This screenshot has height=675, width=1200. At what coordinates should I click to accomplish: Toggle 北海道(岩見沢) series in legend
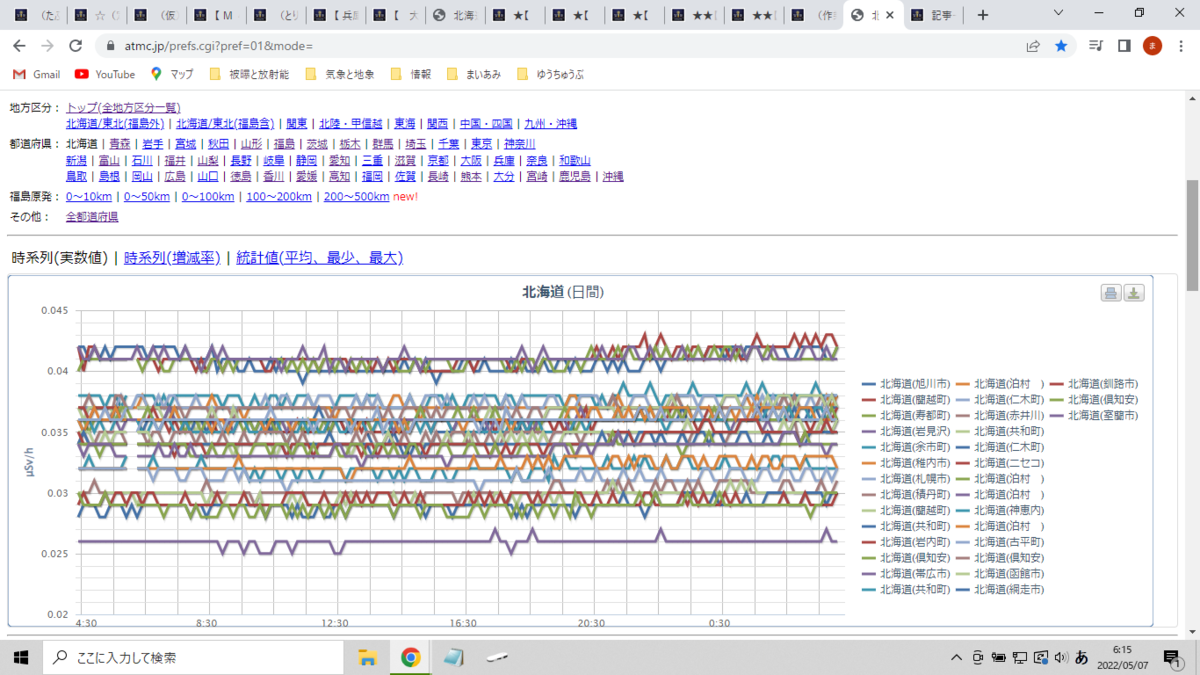pos(905,431)
